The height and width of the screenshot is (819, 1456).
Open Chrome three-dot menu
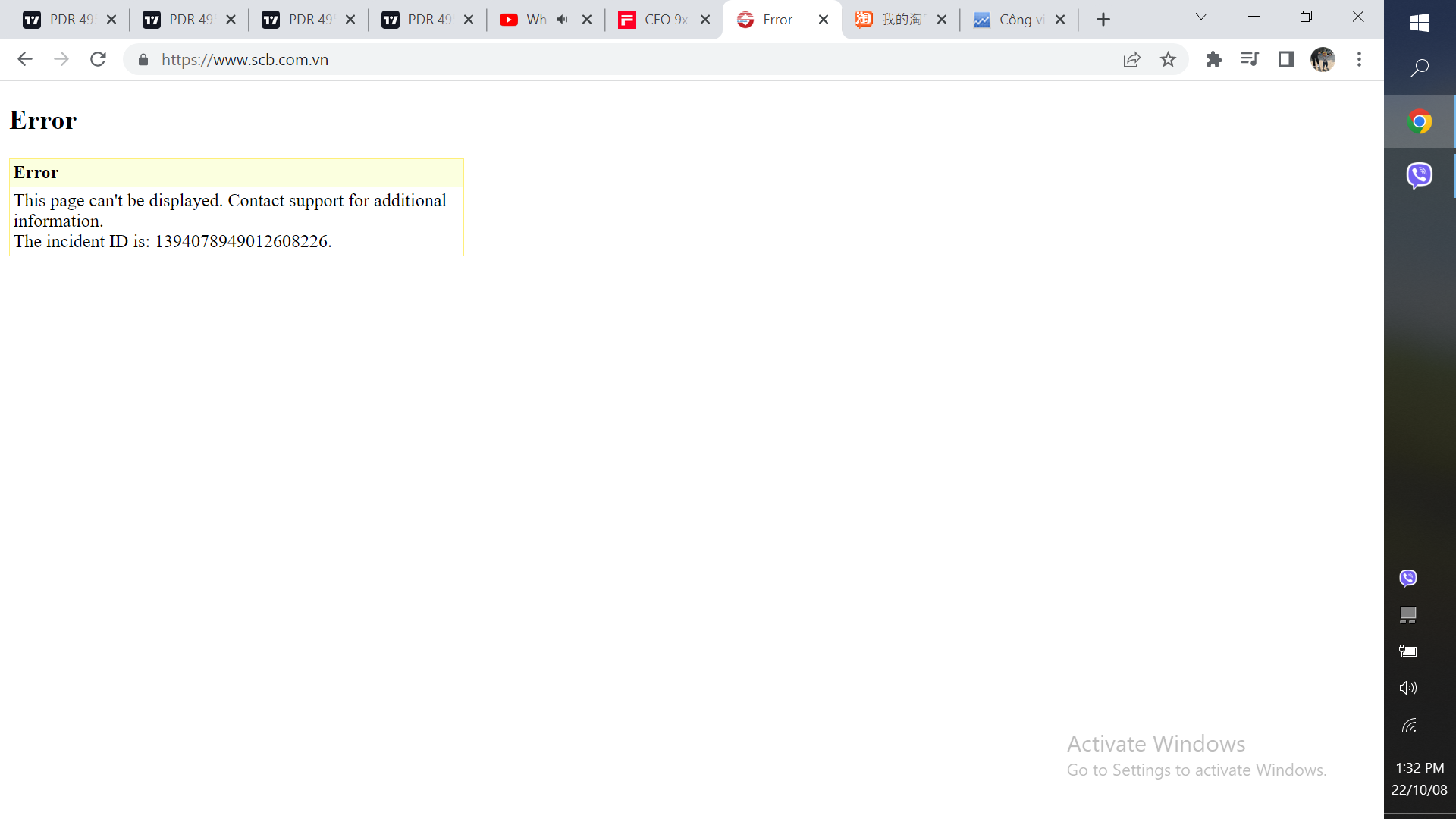(x=1359, y=59)
